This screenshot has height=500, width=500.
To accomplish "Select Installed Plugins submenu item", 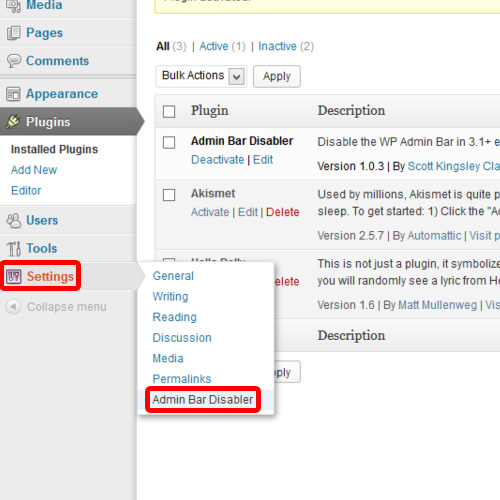I will (54, 149).
